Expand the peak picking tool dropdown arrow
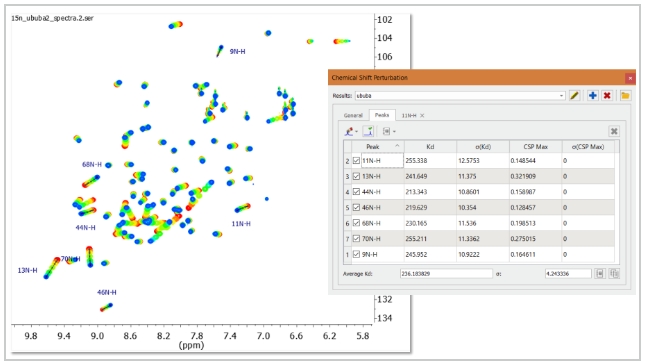The height and width of the screenshot is (364, 650). point(357,132)
